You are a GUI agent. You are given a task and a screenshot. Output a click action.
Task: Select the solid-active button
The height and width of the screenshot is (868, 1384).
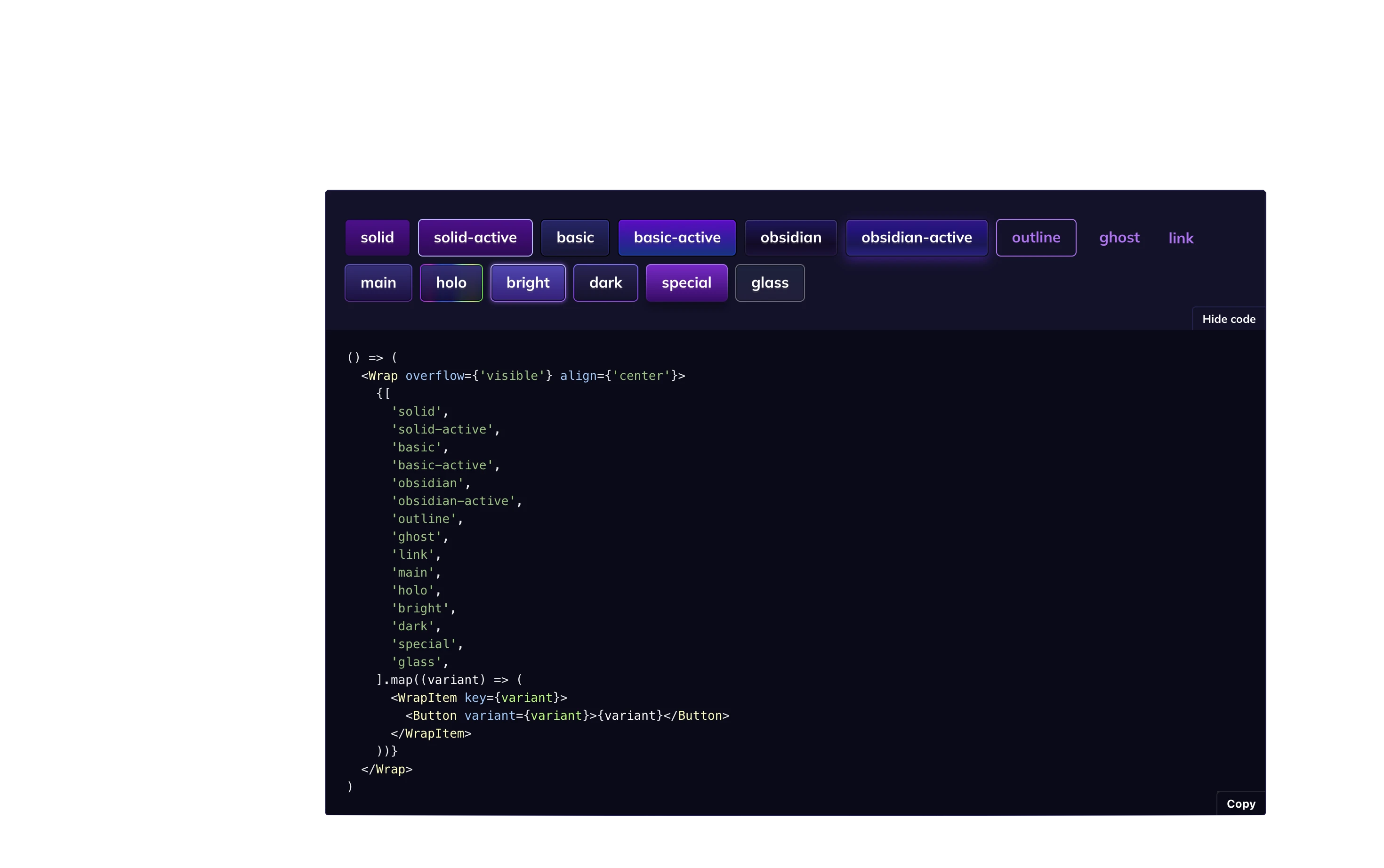point(475,238)
